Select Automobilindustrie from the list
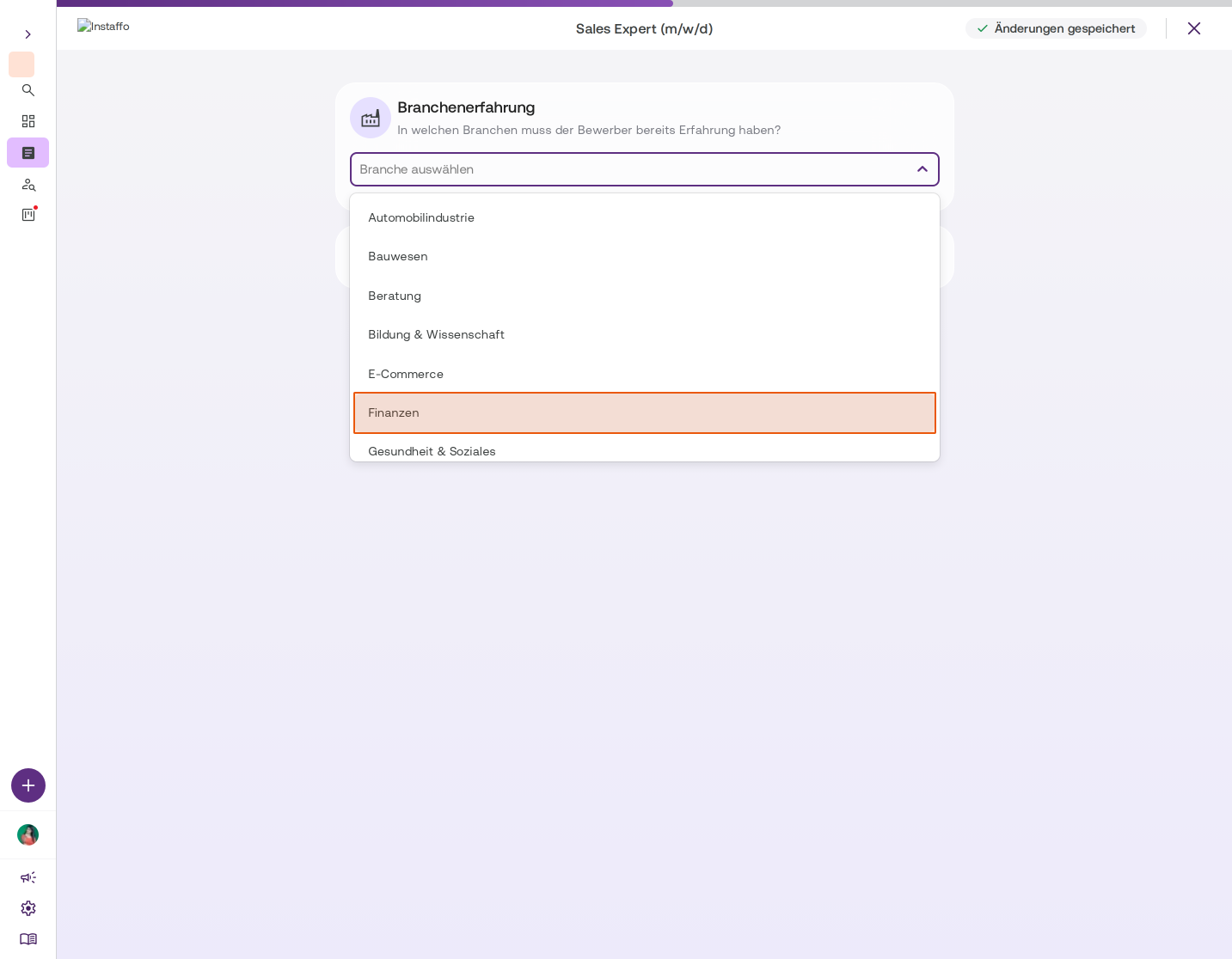 click(645, 217)
